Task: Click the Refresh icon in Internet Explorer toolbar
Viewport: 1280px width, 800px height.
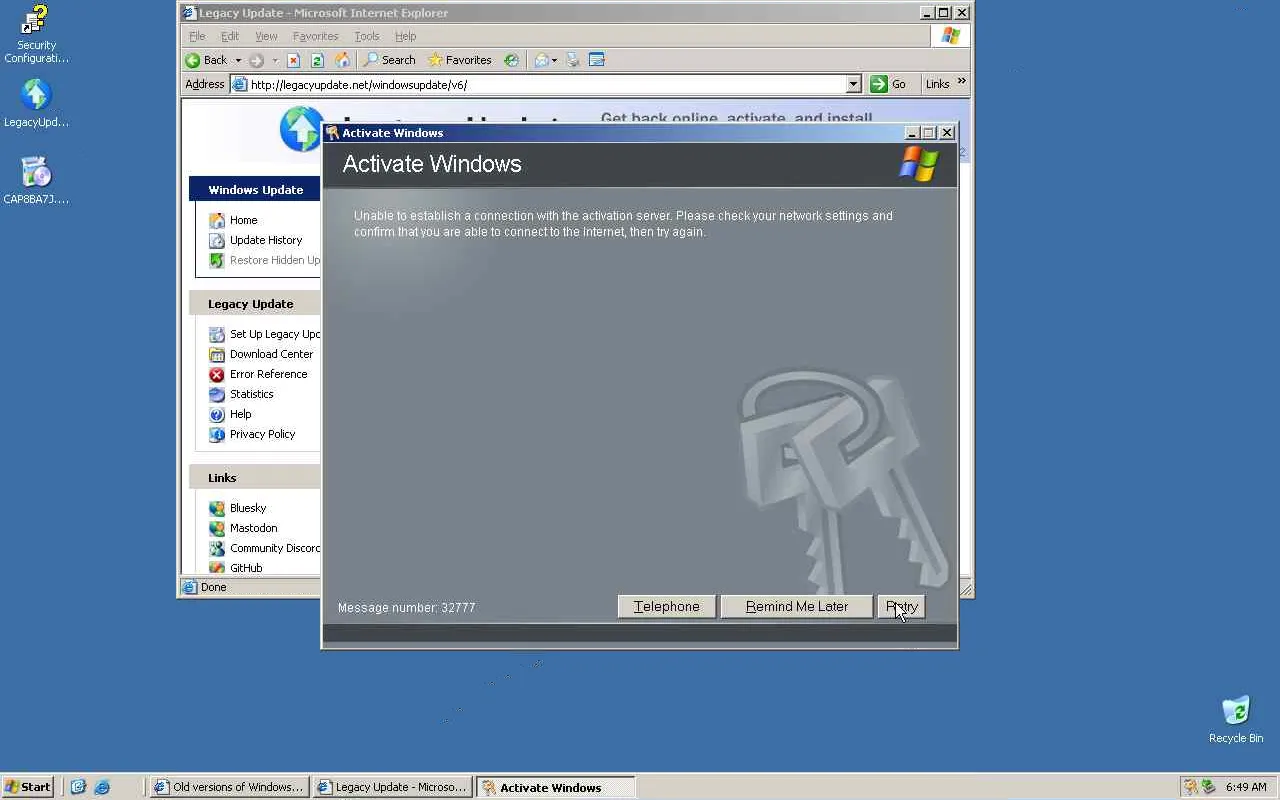Action: [x=317, y=60]
